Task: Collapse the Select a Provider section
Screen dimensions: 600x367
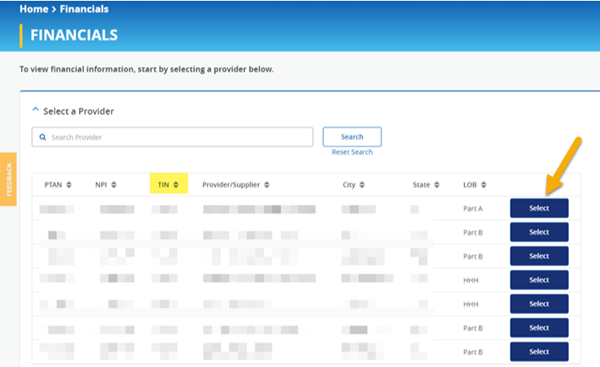Action: point(36,110)
